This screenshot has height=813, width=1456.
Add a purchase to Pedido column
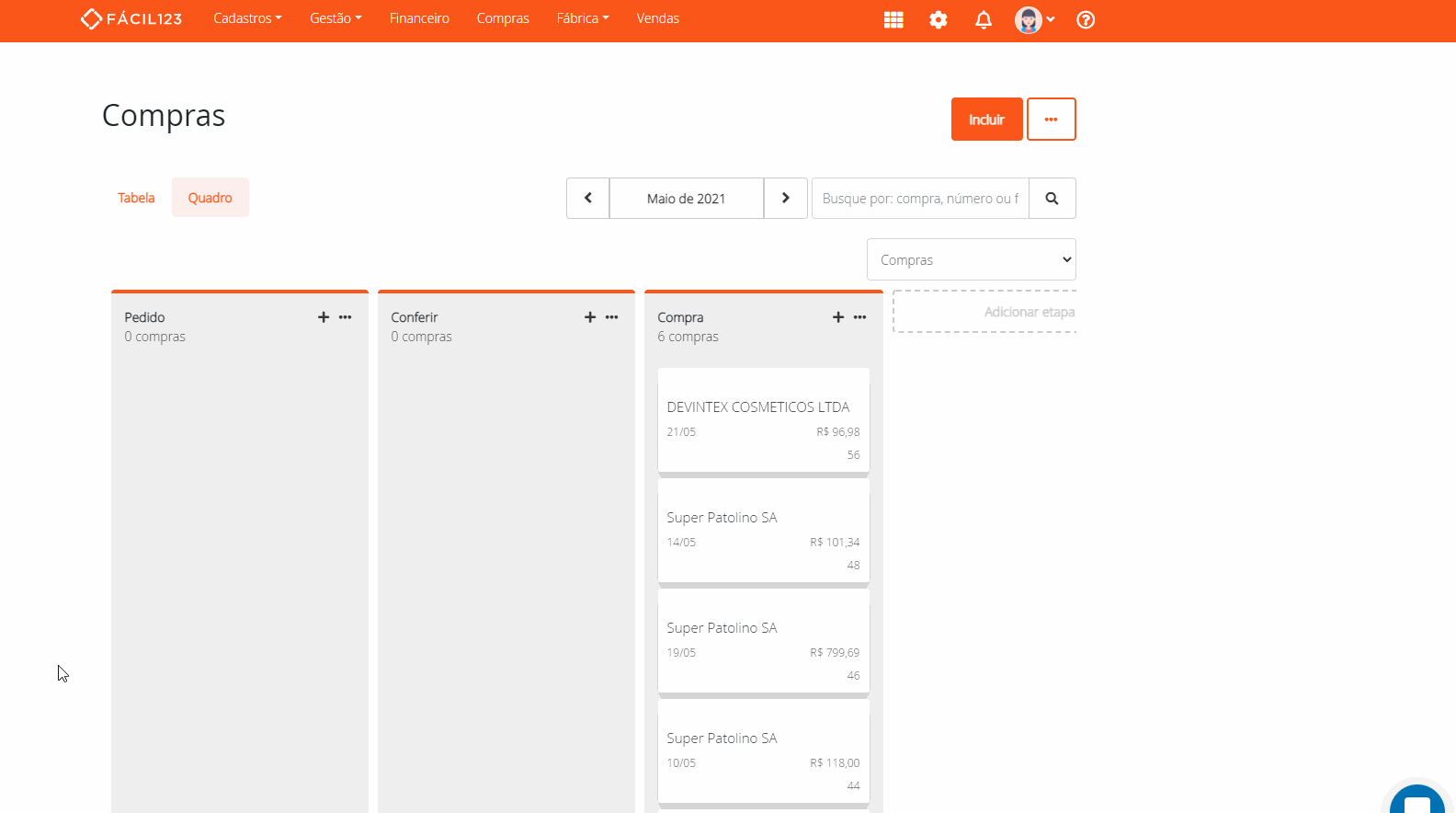pyautogui.click(x=324, y=317)
